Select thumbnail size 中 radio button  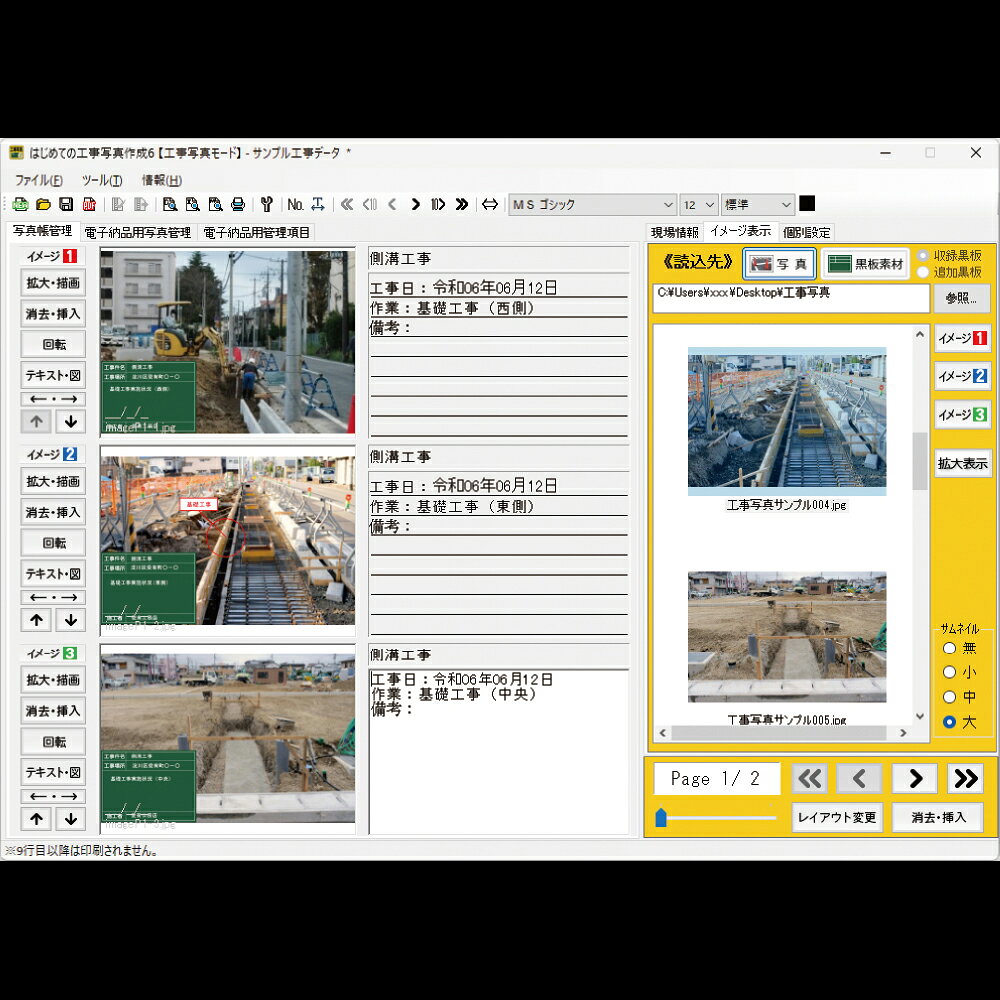click(x=949, y=697)
